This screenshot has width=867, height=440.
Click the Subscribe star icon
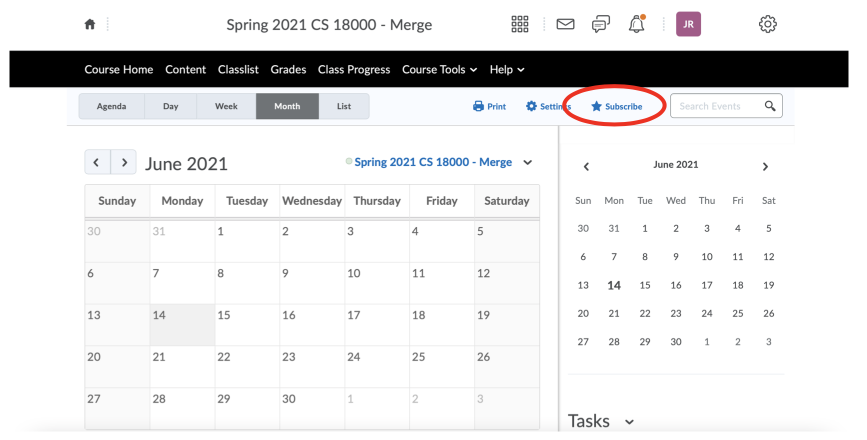pyautogui.click(x=596, y=106)
